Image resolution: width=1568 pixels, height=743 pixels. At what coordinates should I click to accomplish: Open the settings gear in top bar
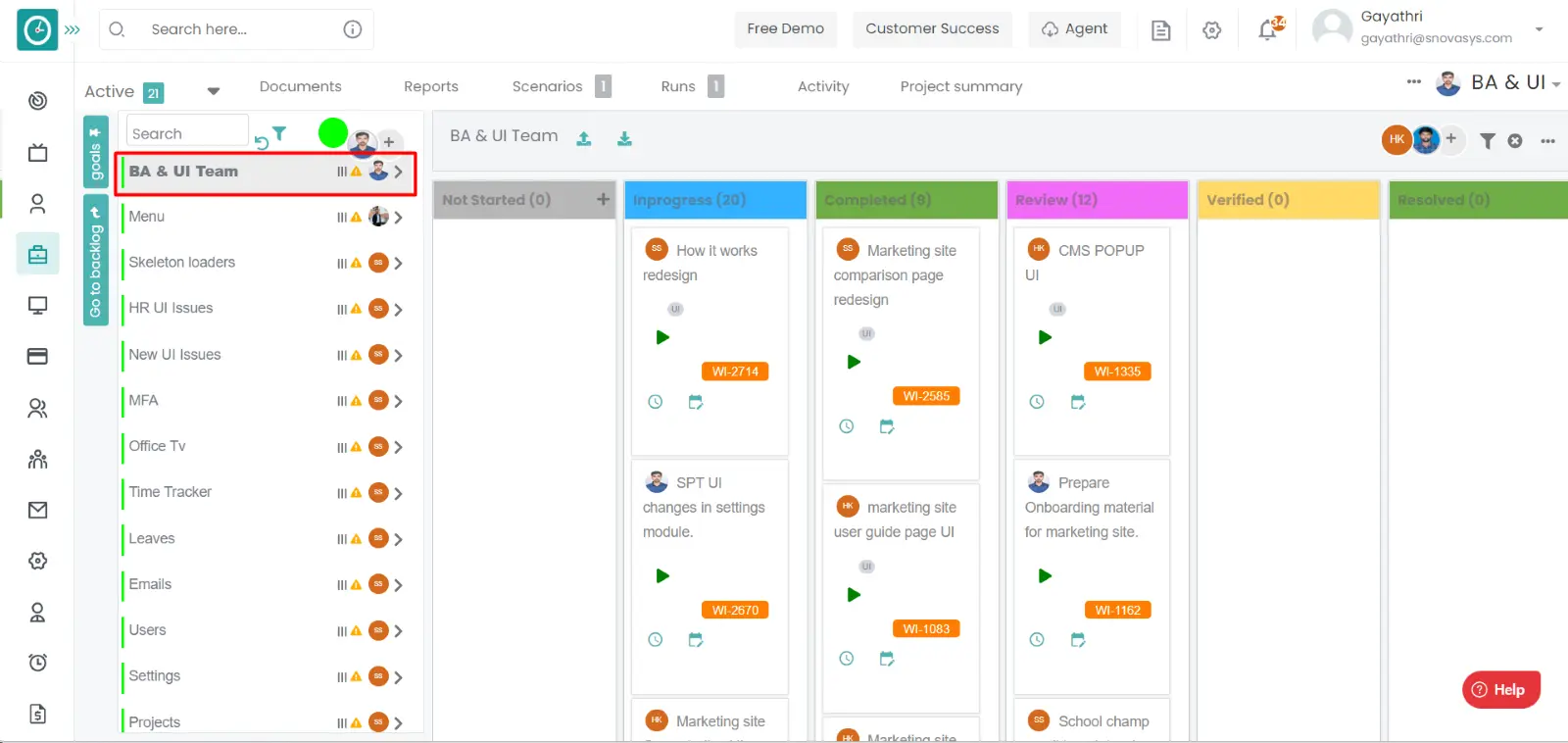coord(1212,30)
